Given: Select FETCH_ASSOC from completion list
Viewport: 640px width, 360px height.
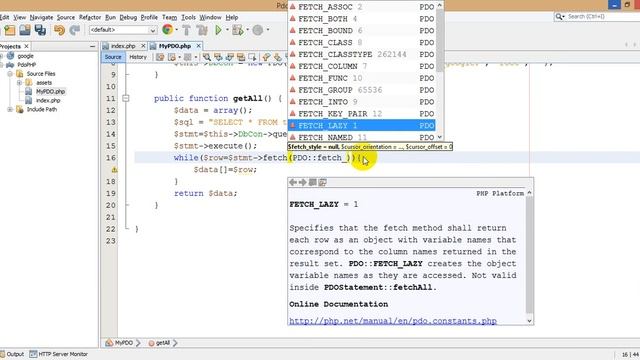Looking at the screenshot, I should tap(362, 7).
